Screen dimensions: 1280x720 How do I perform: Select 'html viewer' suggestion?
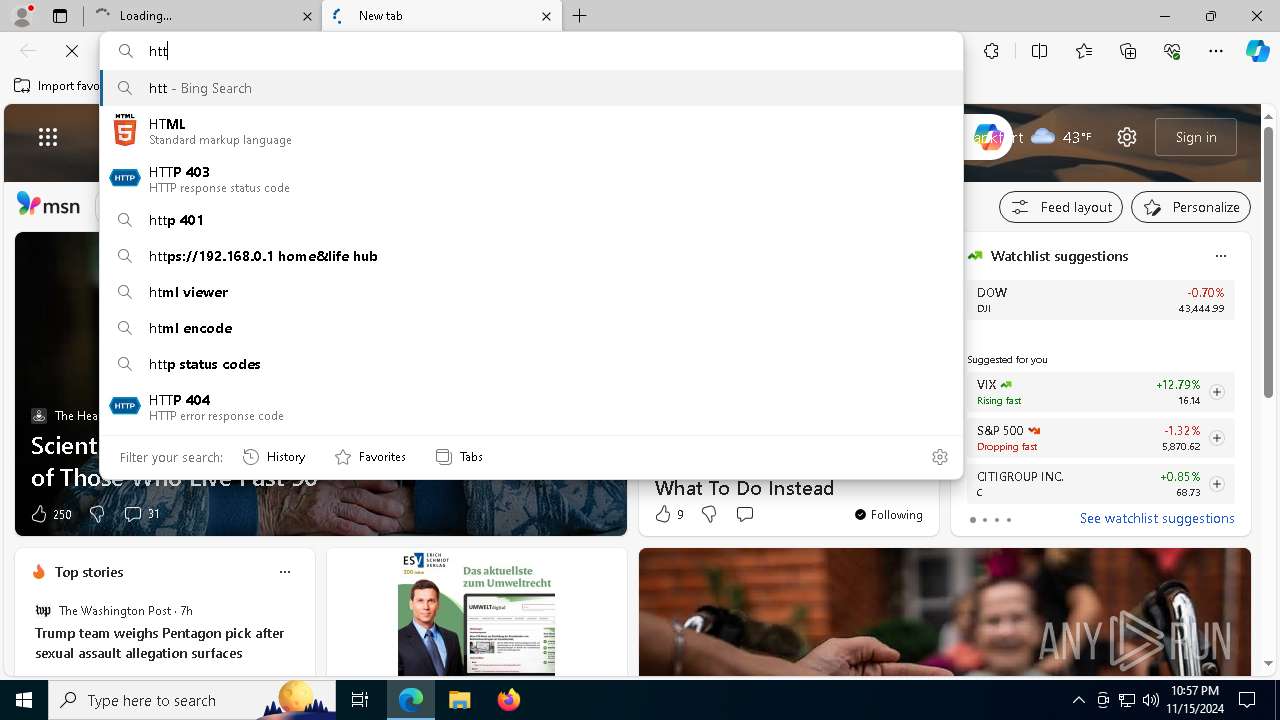point(531,292)
